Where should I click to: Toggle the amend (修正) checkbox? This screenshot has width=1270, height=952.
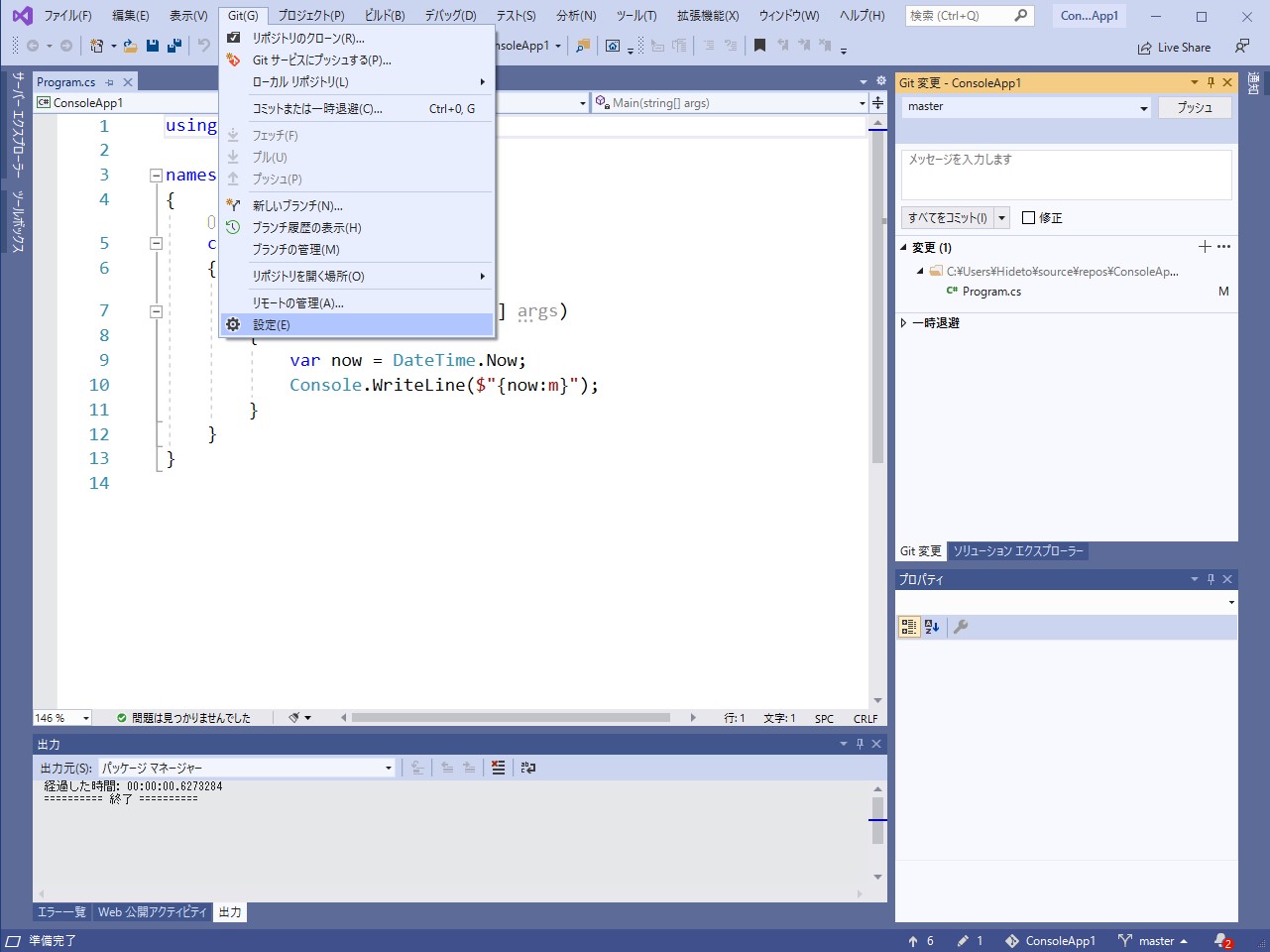(1028, 218)
